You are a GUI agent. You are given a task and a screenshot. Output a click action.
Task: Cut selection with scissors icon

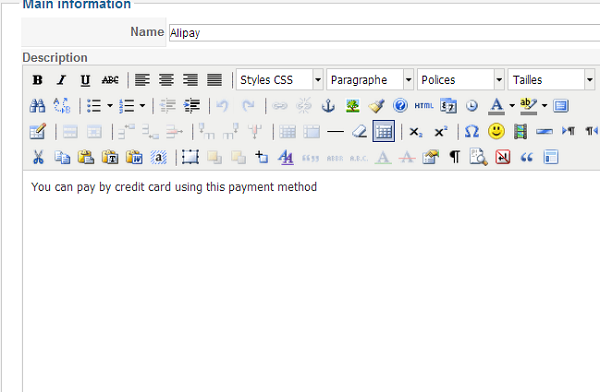coord(38,157)
